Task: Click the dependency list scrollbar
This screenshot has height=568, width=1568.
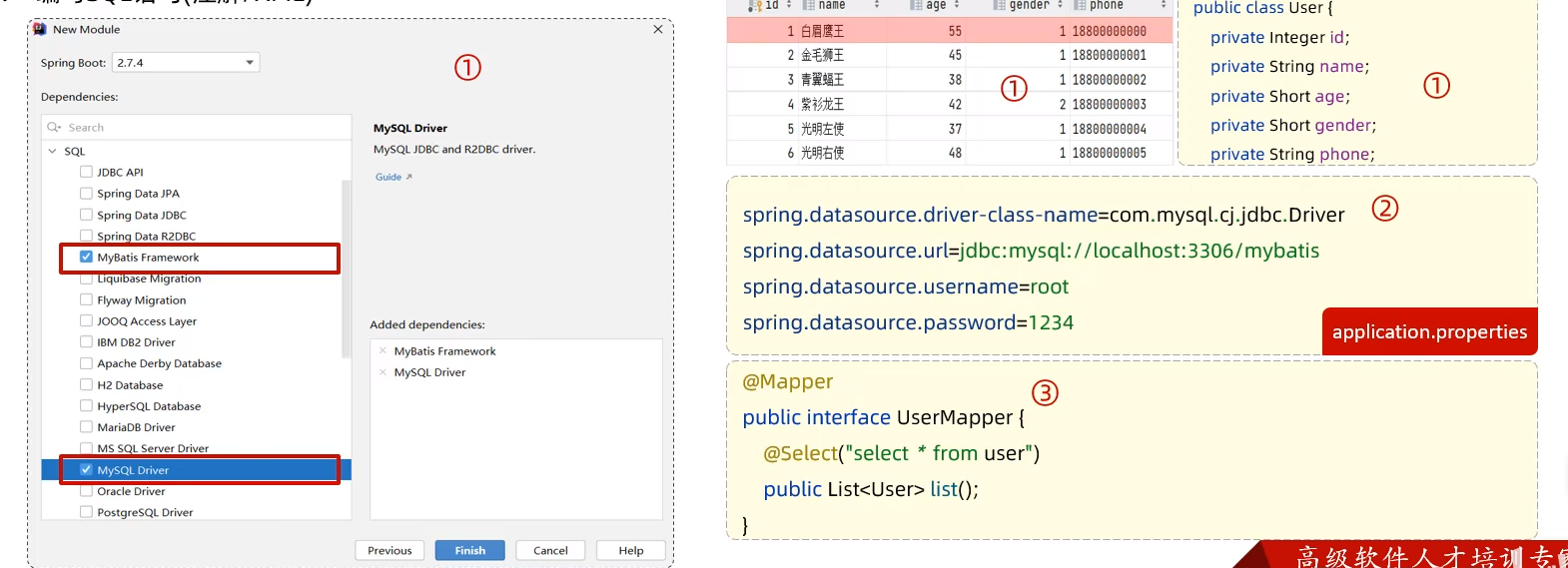Action: (x=347, y=268)
